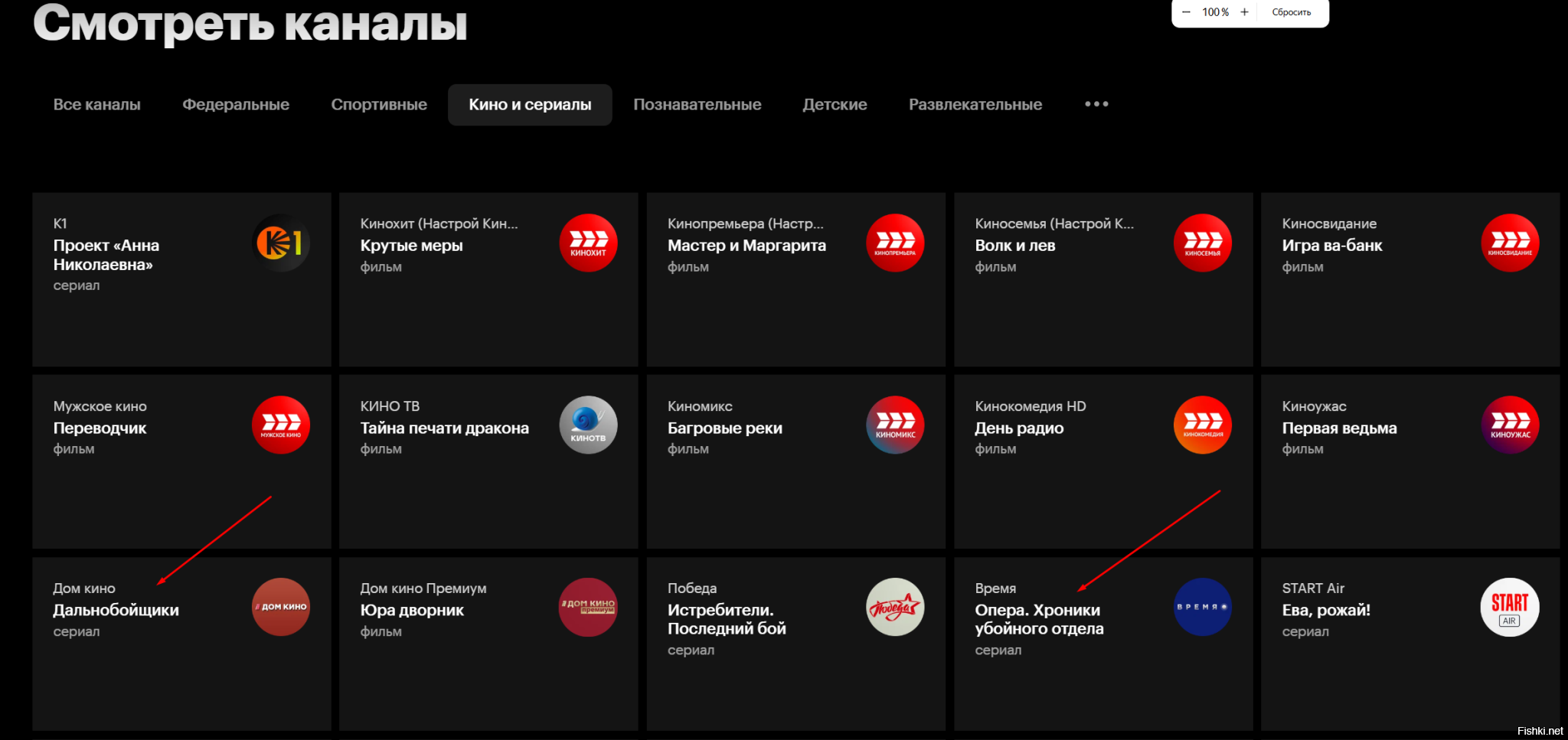Switch to Федеральные tab

(236, 105)
